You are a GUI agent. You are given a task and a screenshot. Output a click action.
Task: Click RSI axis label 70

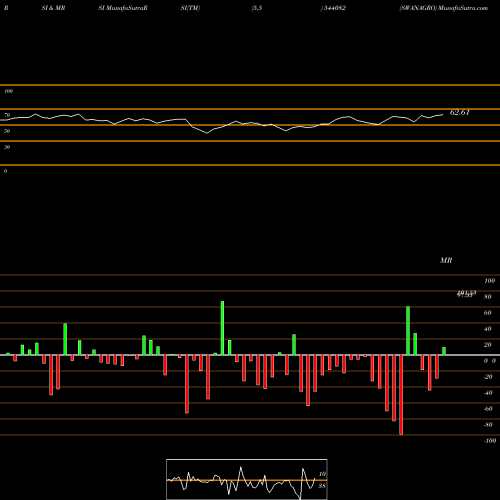point(7,115)
